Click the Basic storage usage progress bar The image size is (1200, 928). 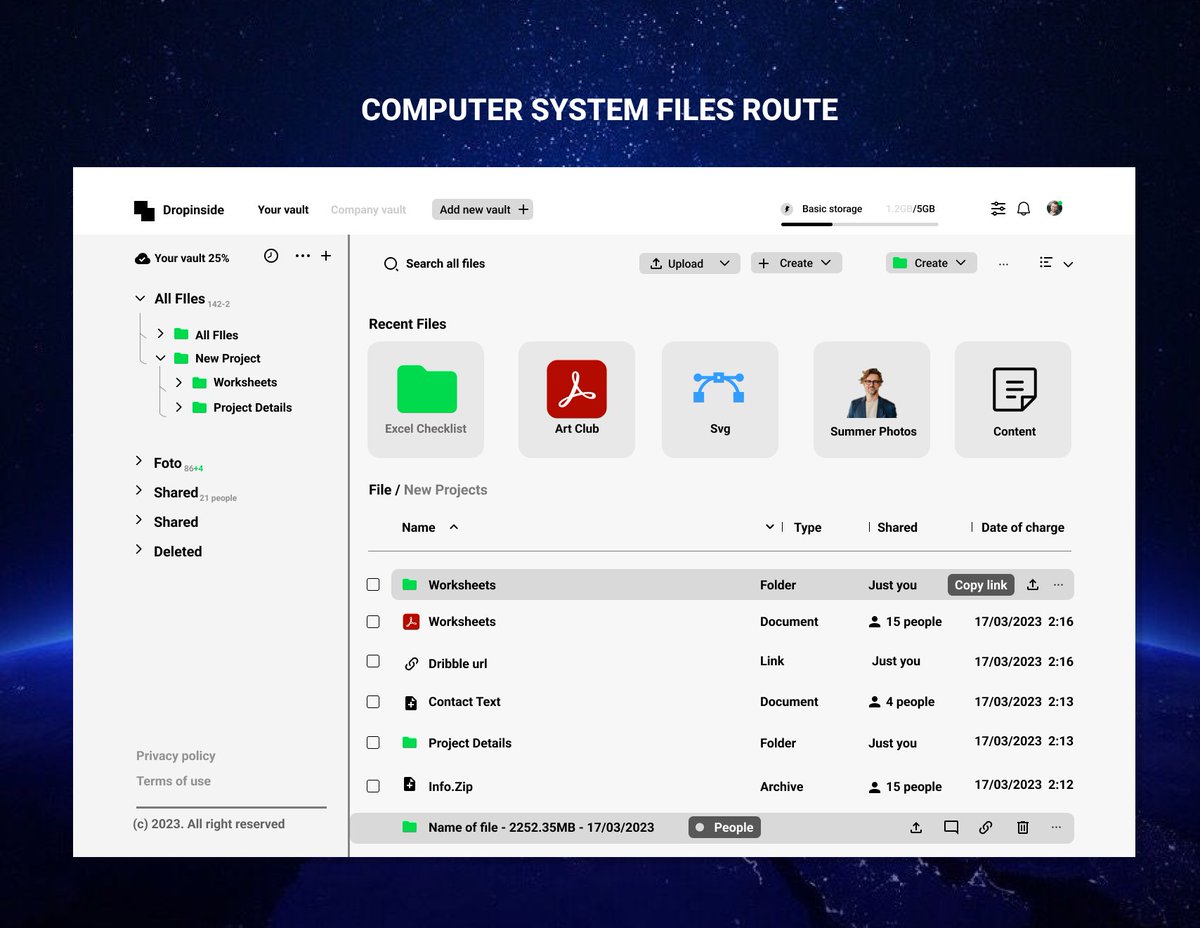[x=860, y=224]
